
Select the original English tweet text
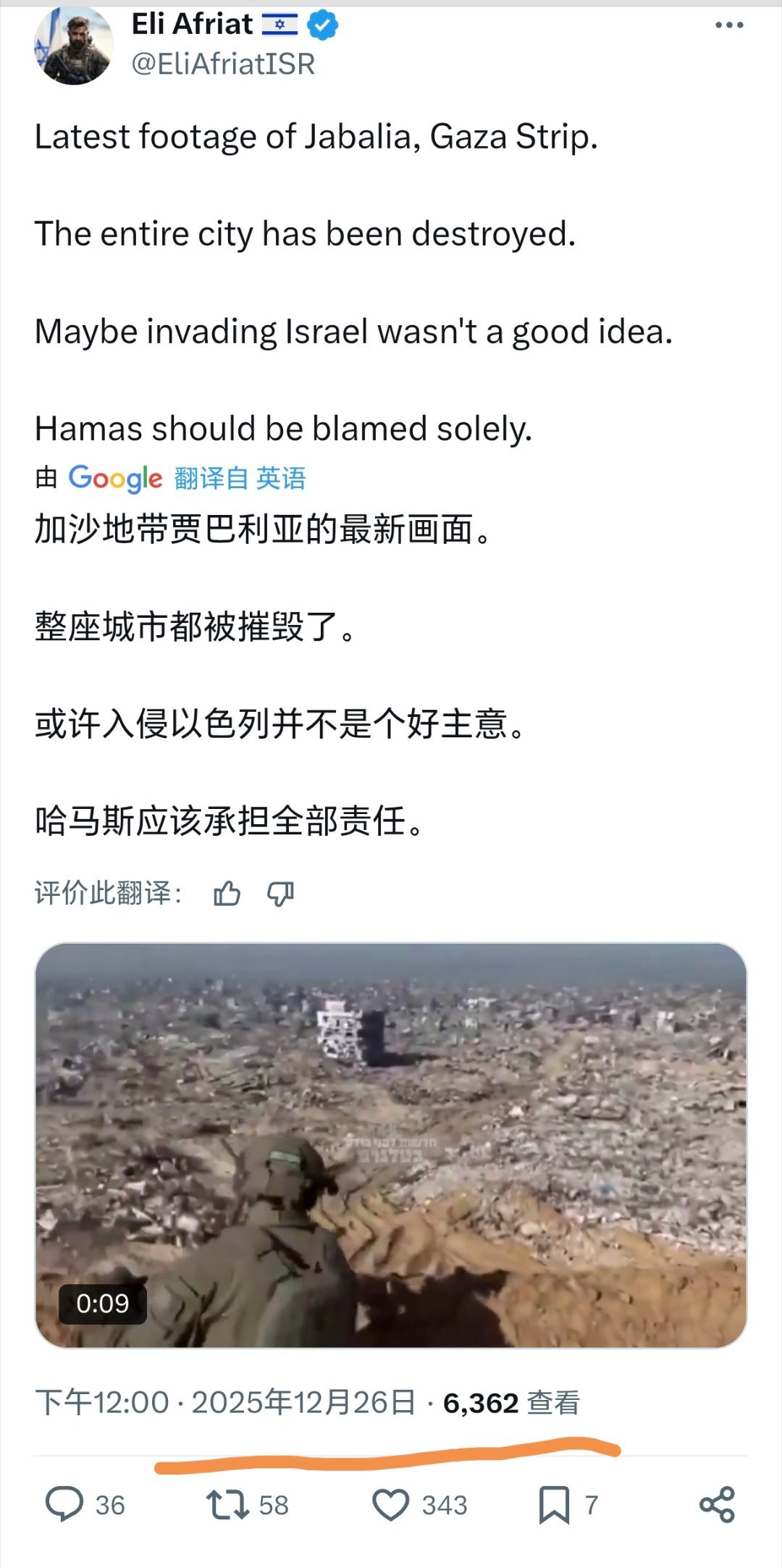click(354, 282)
